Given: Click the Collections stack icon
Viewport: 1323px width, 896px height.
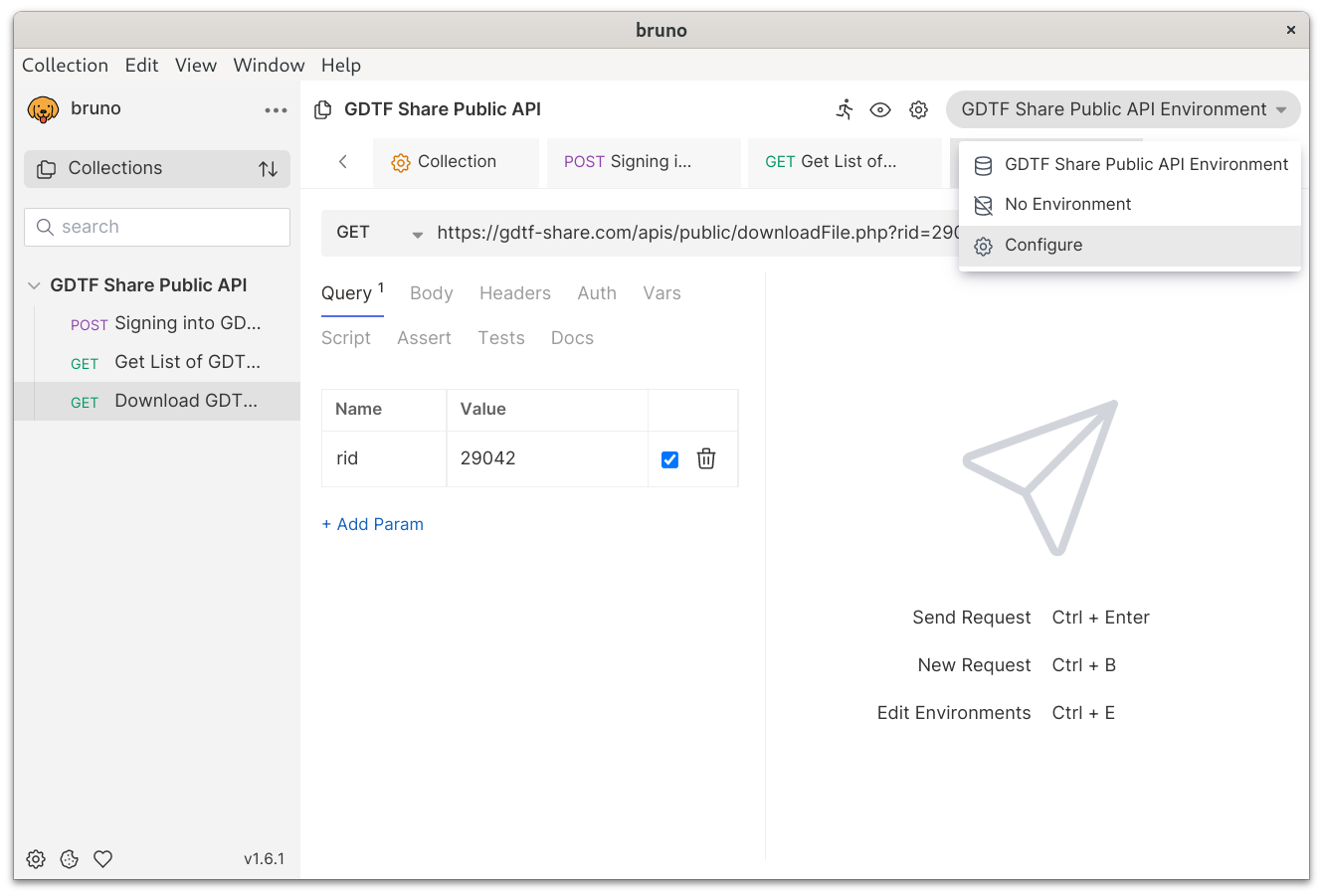Looking at the screenshot, I should (47, 169).
